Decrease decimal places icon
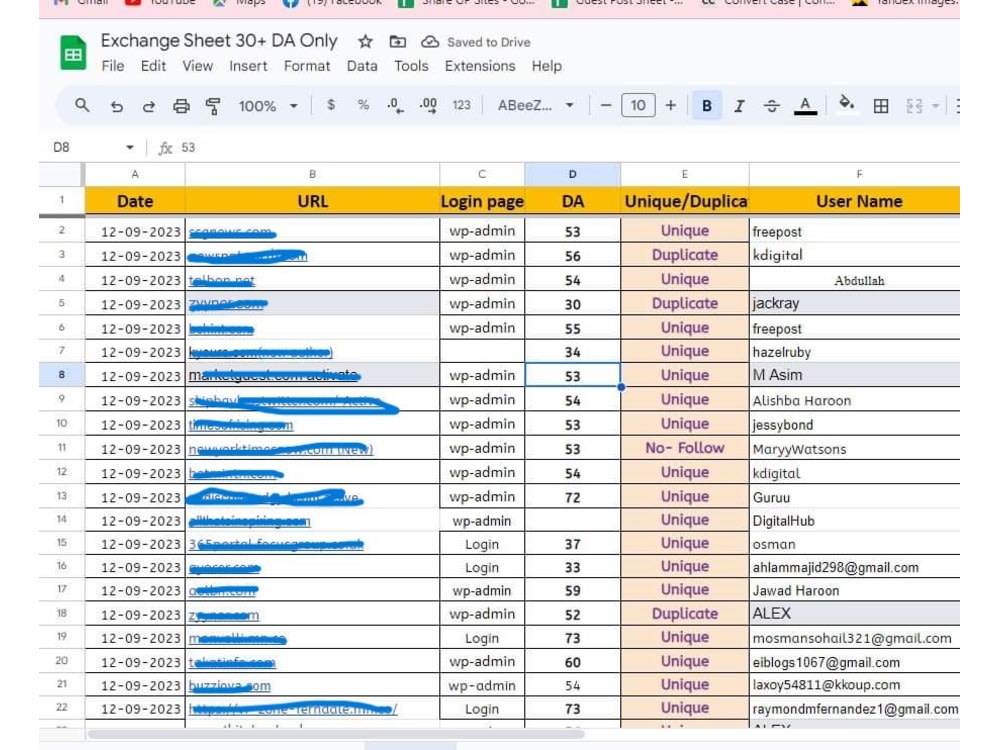This screenshot has height=750, width=1000. click(395, 106)
